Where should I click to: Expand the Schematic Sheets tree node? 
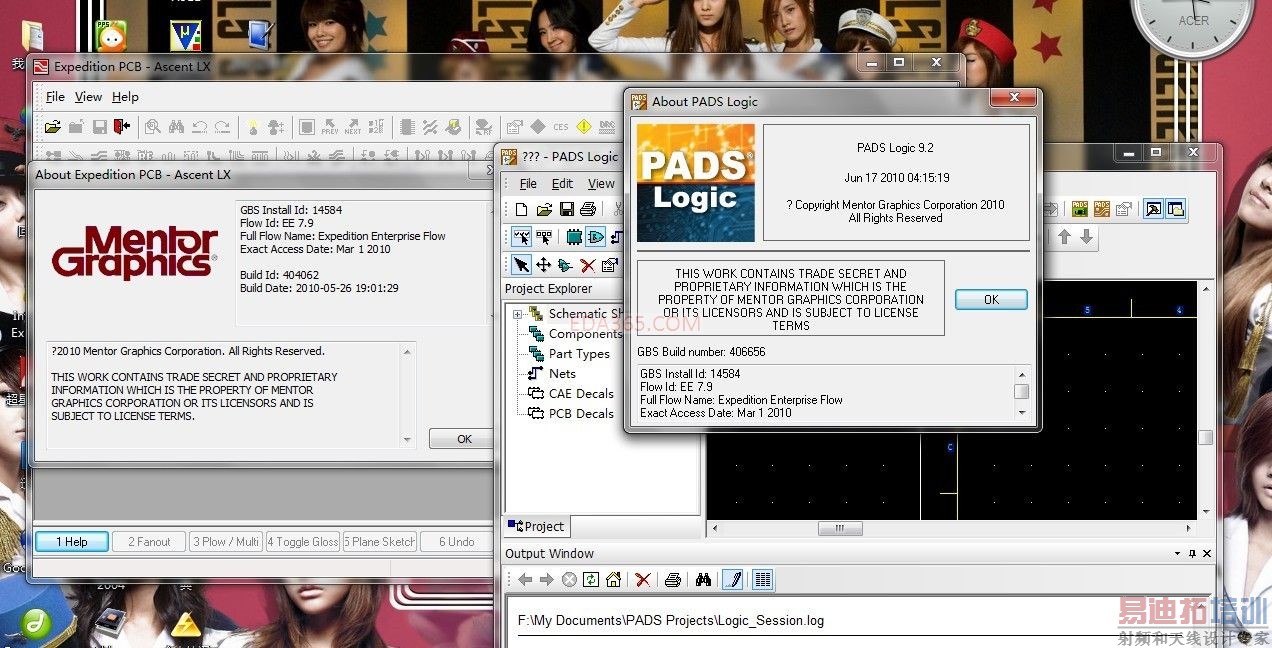point(518,314)
